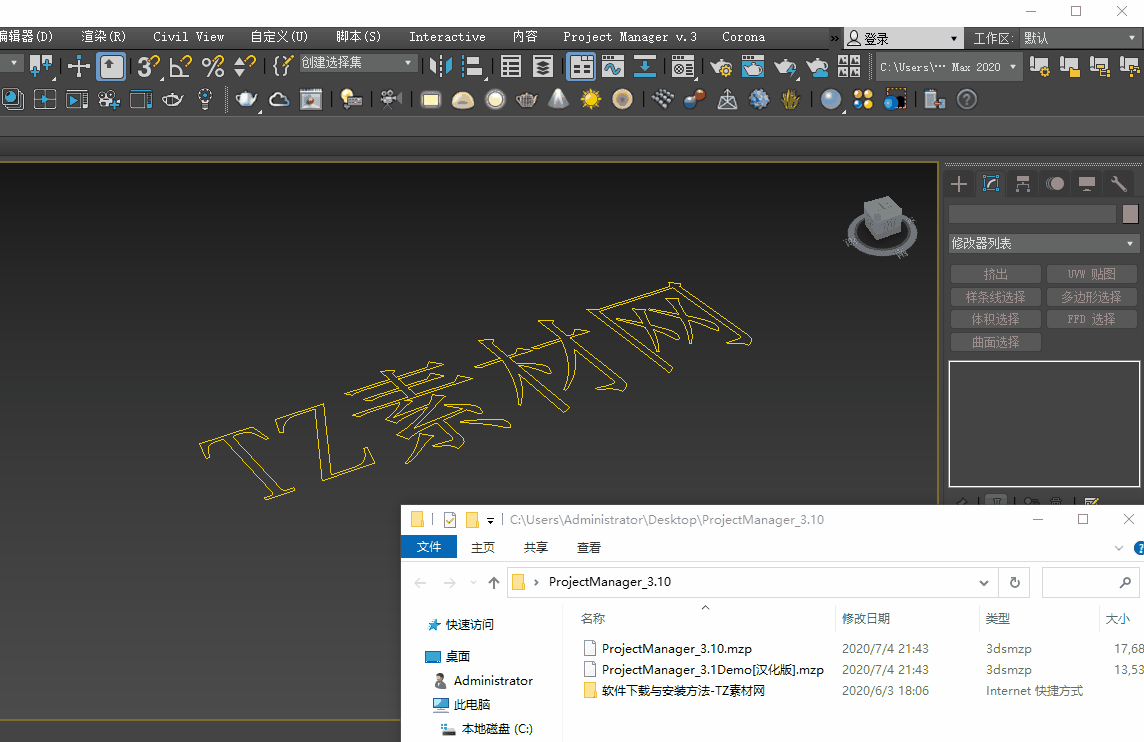Click the object color swatch
Viewport: 1144px width, 742px height.
pos(1130,213)
